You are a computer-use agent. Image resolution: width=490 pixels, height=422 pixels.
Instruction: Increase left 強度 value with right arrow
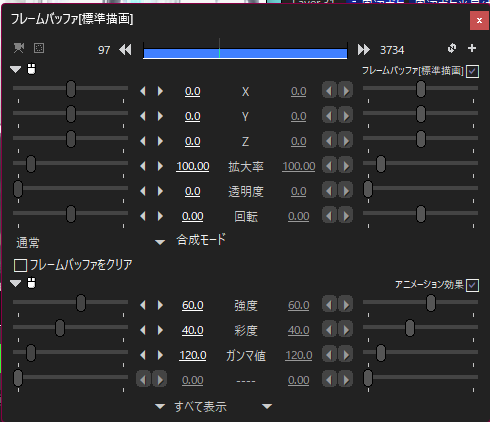(160, 305)
